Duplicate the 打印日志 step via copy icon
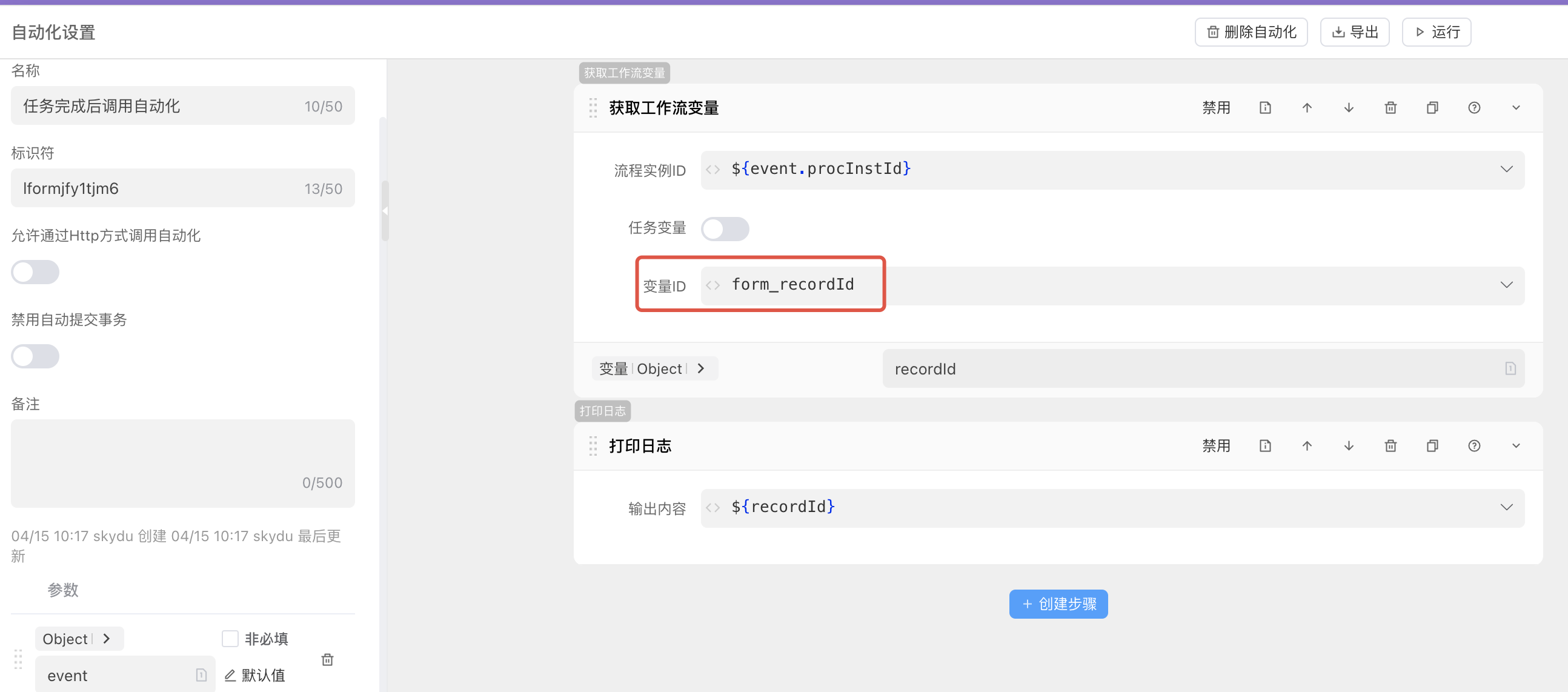The width and height of the screenshot is (1568, 692). tap(1432, 445)
